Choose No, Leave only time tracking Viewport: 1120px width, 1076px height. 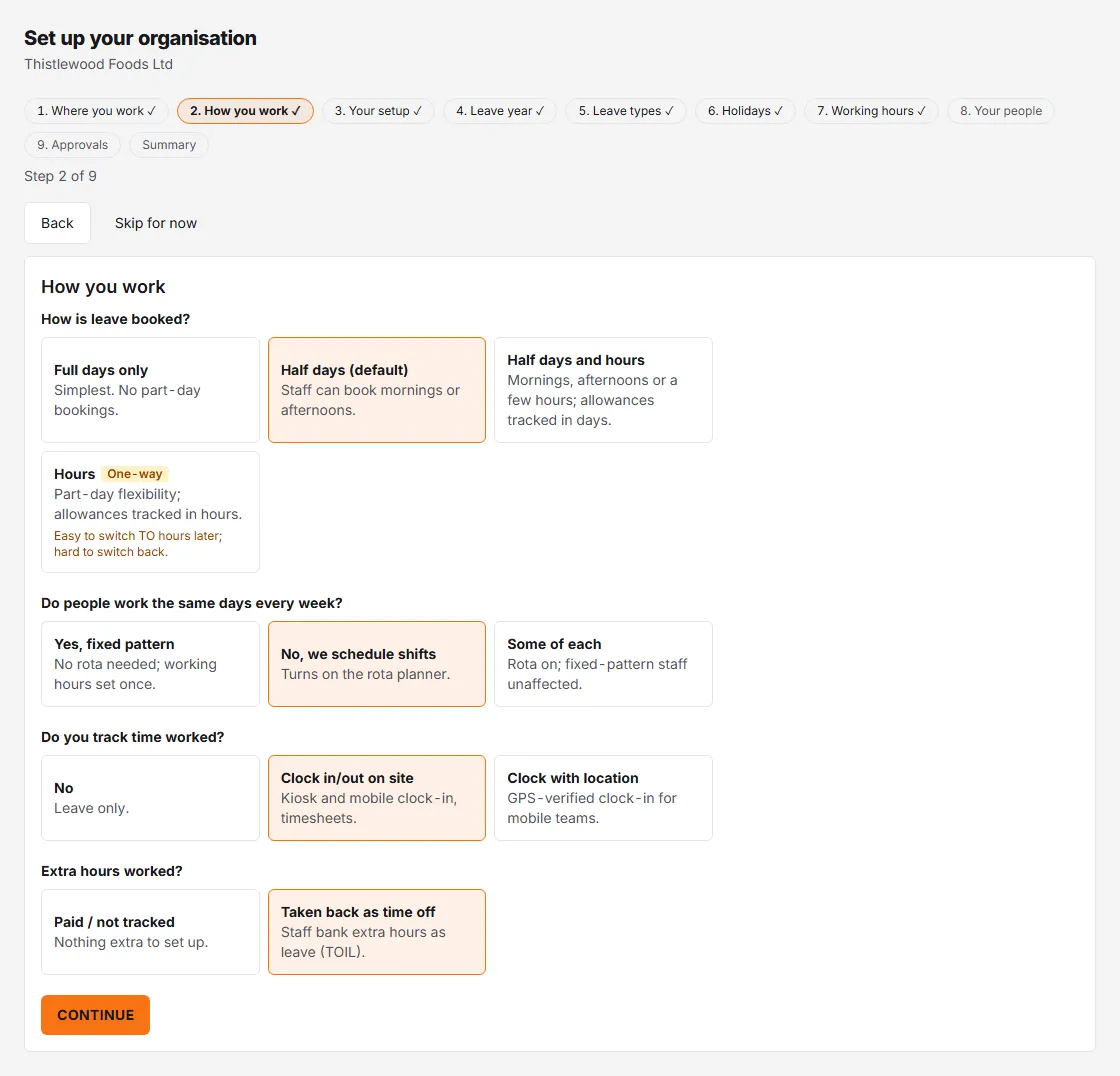point(150,798)
